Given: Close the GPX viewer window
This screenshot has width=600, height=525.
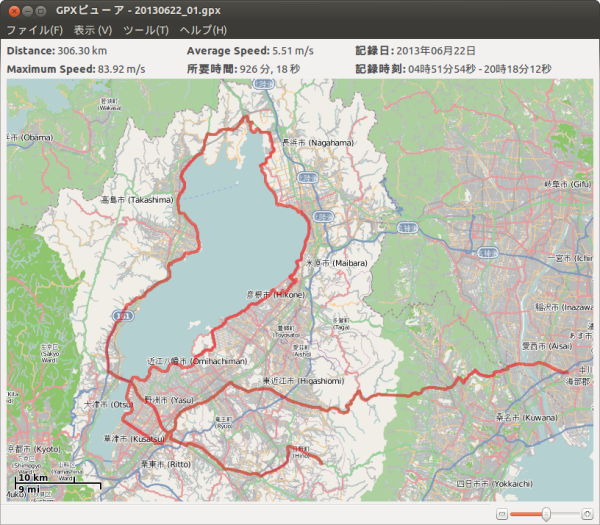Looking at the screenshot, I should [x=12, y=10].
